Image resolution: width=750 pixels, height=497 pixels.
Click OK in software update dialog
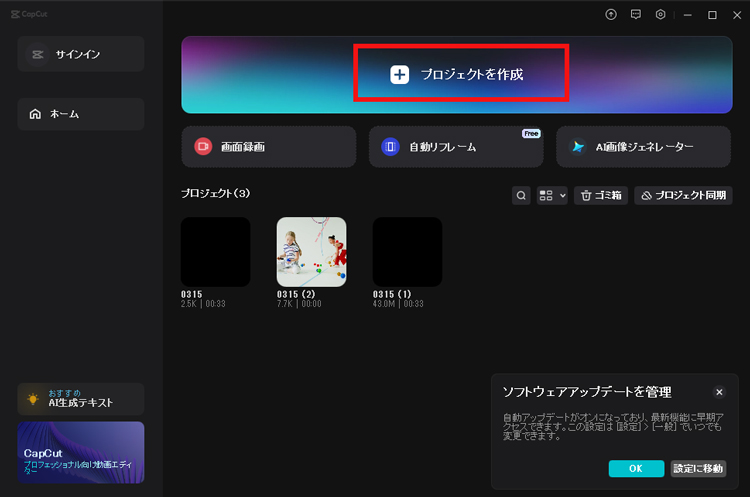click(x=636, y=468)
